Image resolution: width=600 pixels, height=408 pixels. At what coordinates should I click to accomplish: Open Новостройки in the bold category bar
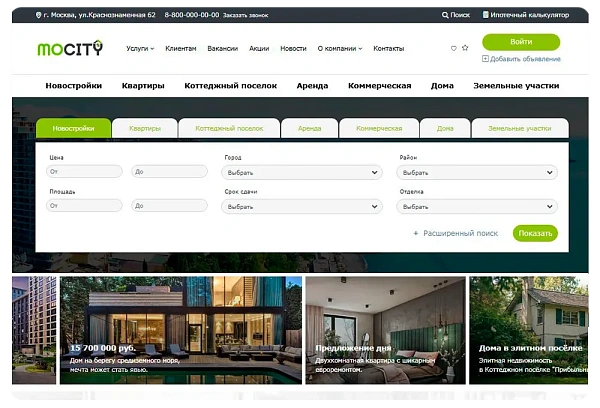73,86
